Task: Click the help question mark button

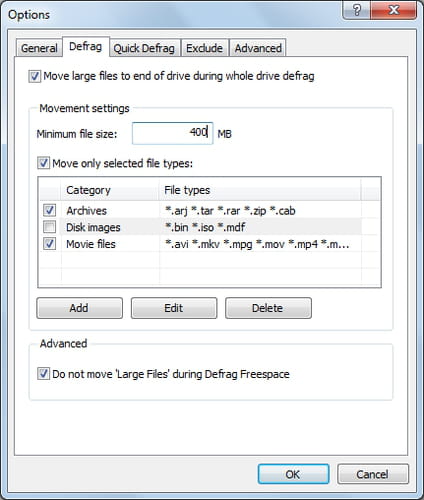Action: point(357,10)
